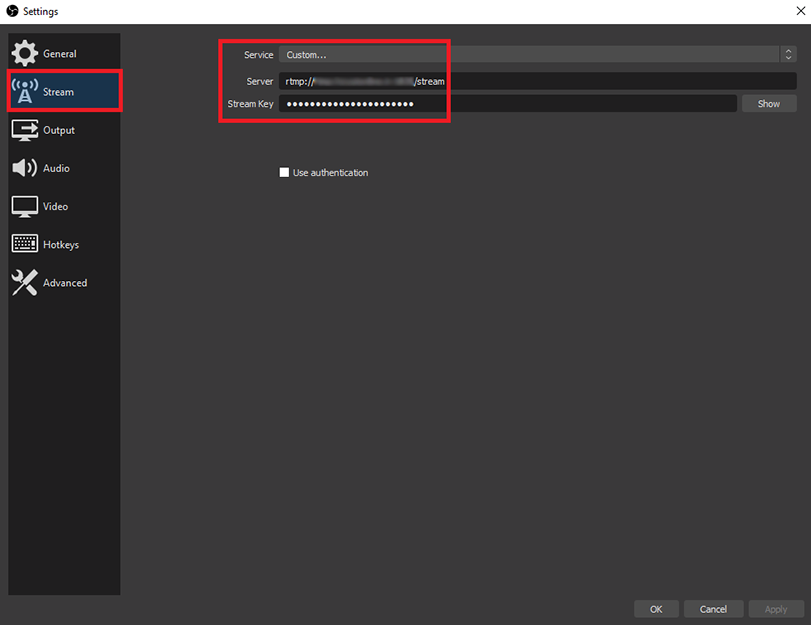Open the Hotkeys keyboard icon

click(x=24, y=244)
